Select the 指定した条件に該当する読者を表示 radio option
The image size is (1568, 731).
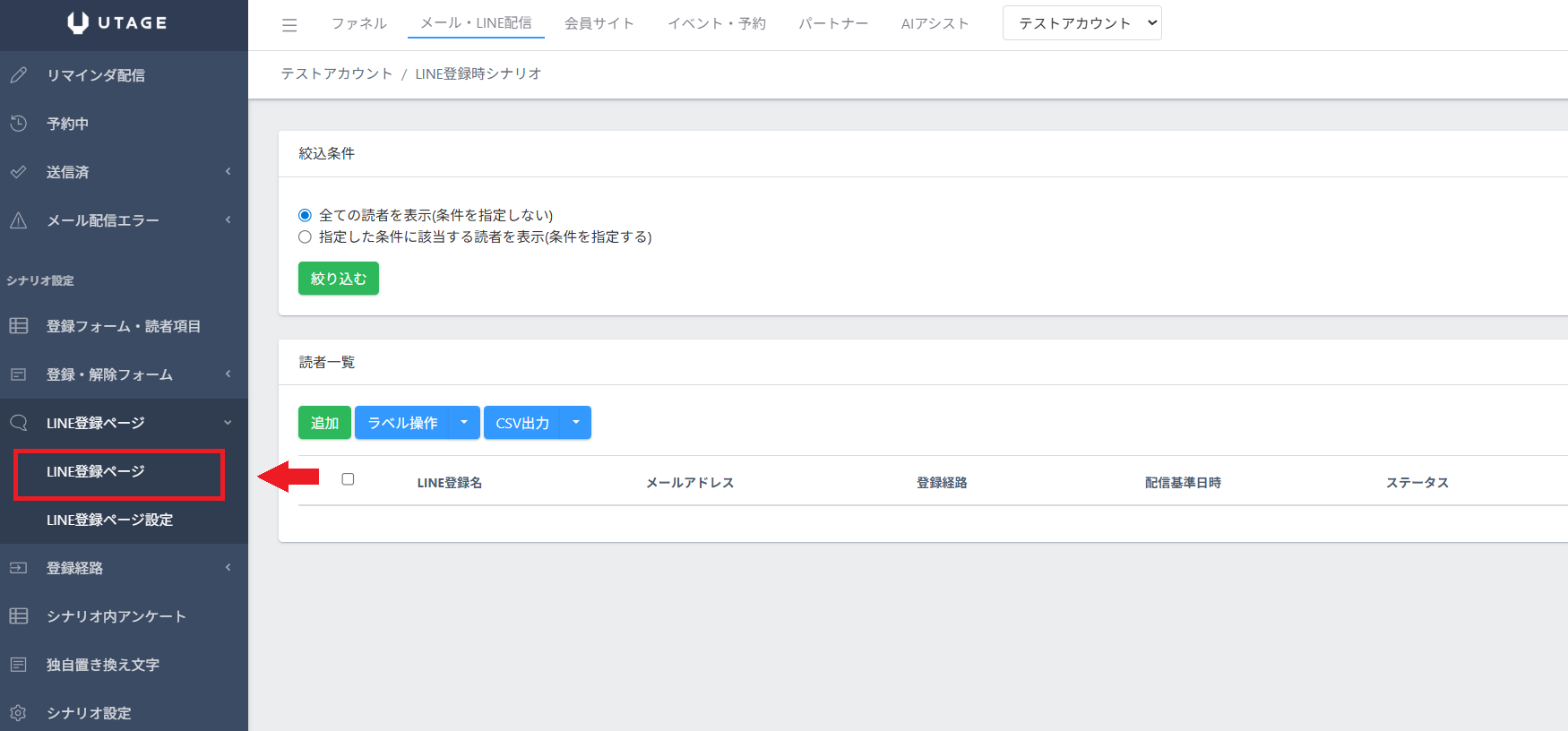coord(306,236)
